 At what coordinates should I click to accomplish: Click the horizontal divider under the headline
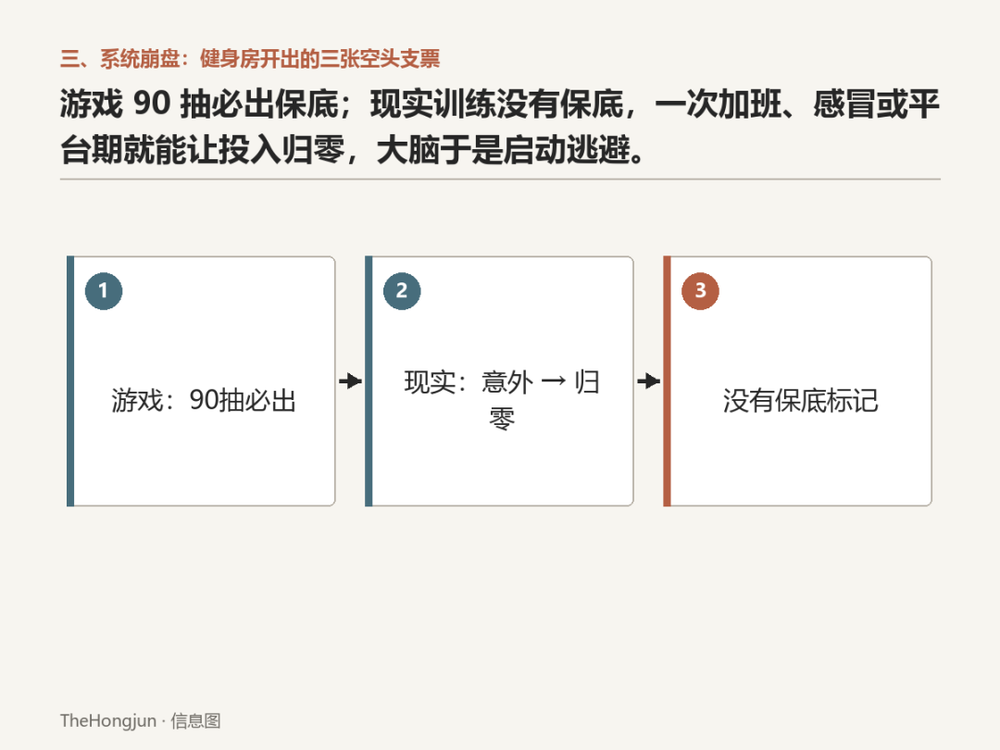pos(500,179)
